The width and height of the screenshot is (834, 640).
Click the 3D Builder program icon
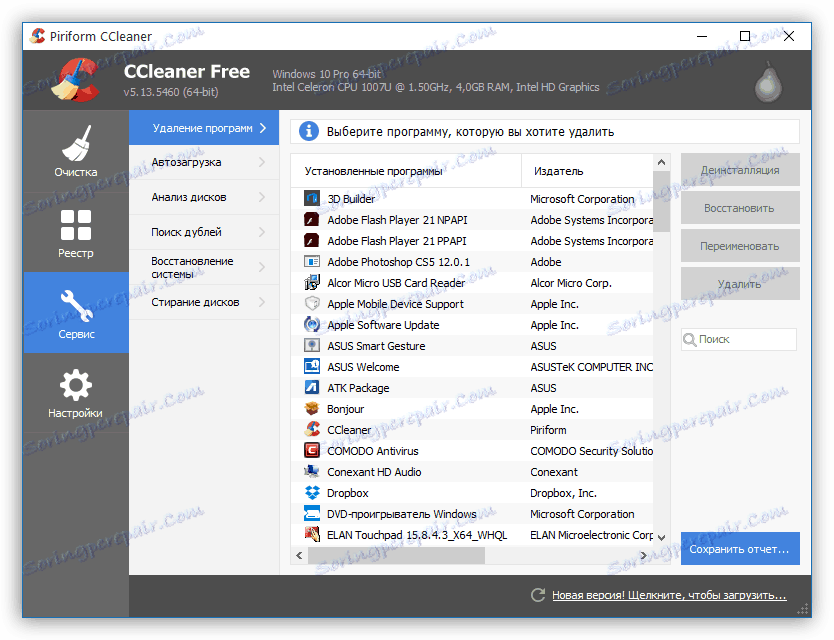[x=312, y=199]
